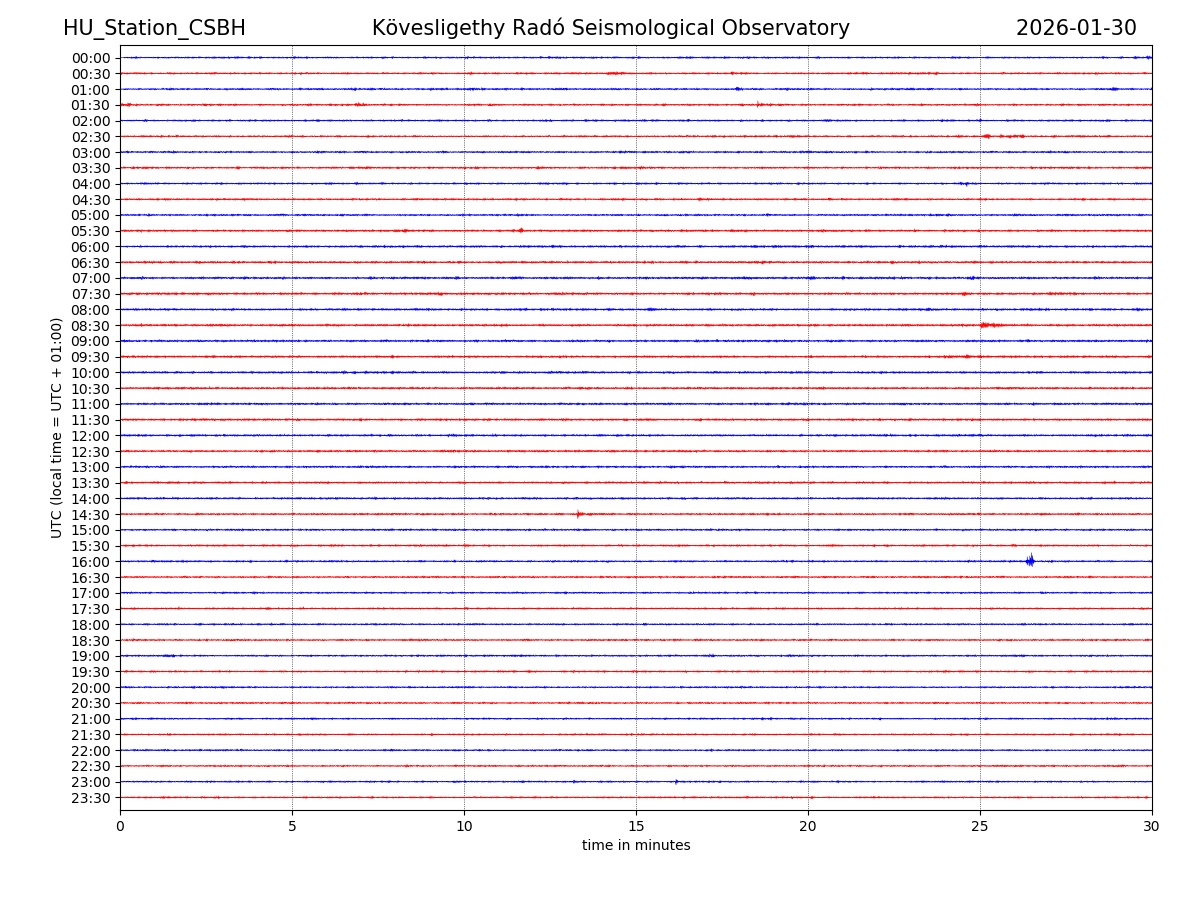Click the 30 minute tick label
This screenshot has height=900, width=1200.
point(1152,826)
